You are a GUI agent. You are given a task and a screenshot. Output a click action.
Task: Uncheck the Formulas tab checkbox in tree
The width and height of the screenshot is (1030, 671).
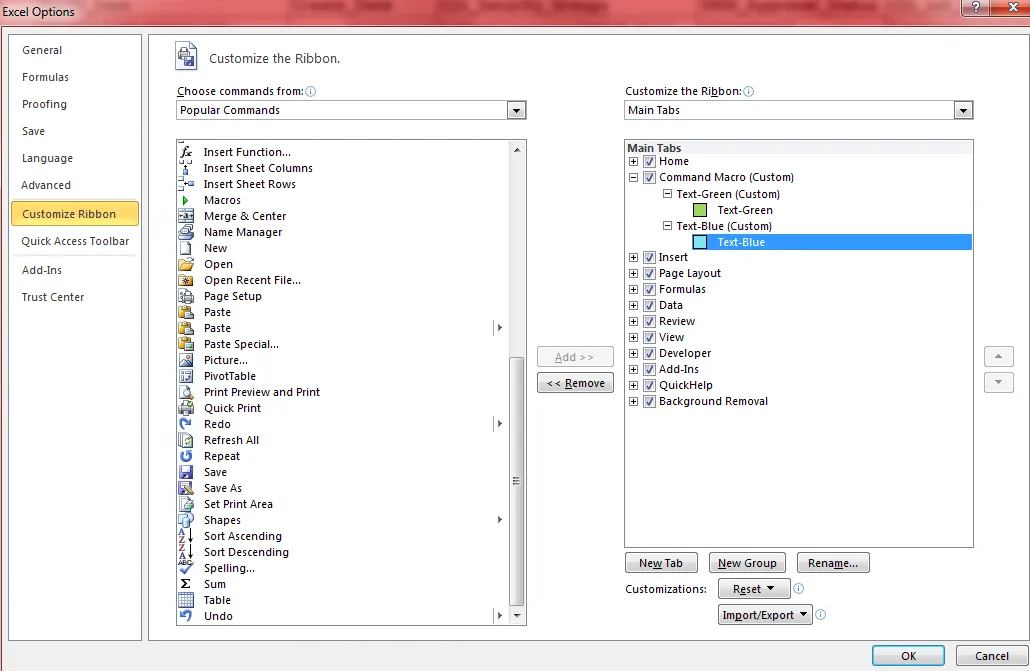coord(649,289)
